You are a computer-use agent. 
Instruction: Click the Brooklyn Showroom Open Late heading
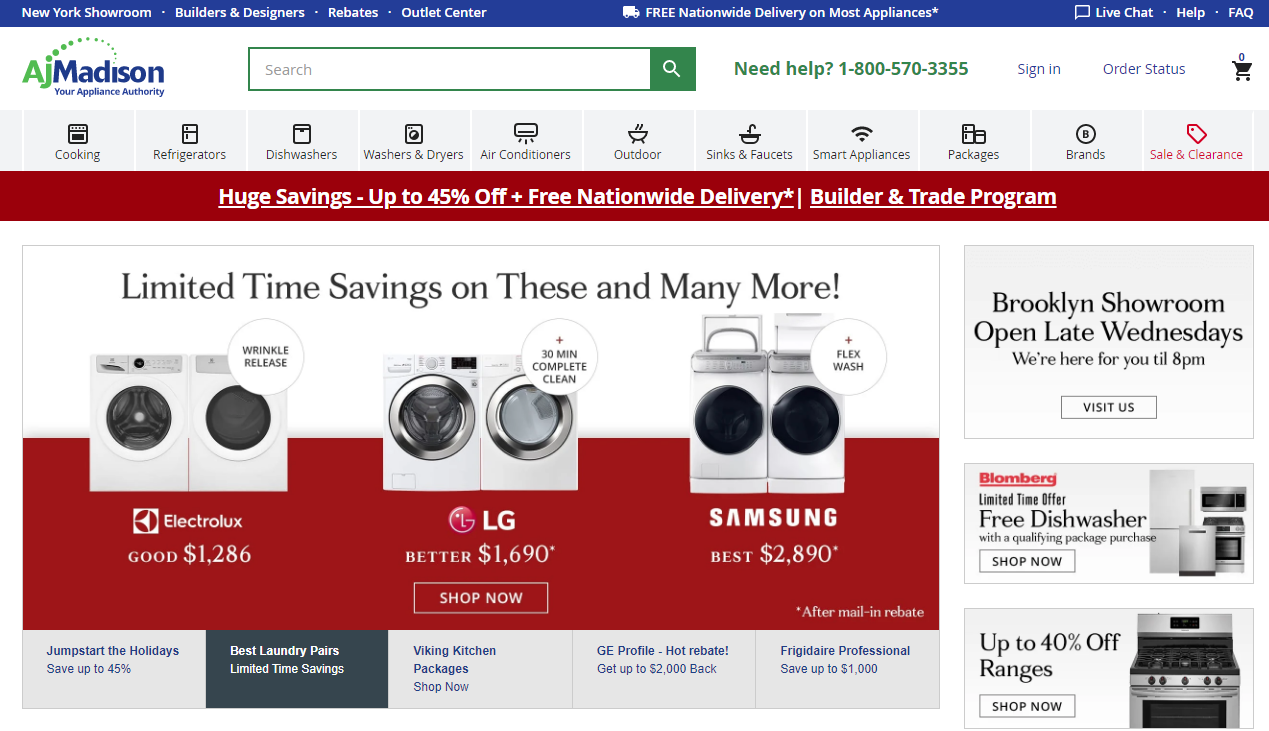[1108, 317]
